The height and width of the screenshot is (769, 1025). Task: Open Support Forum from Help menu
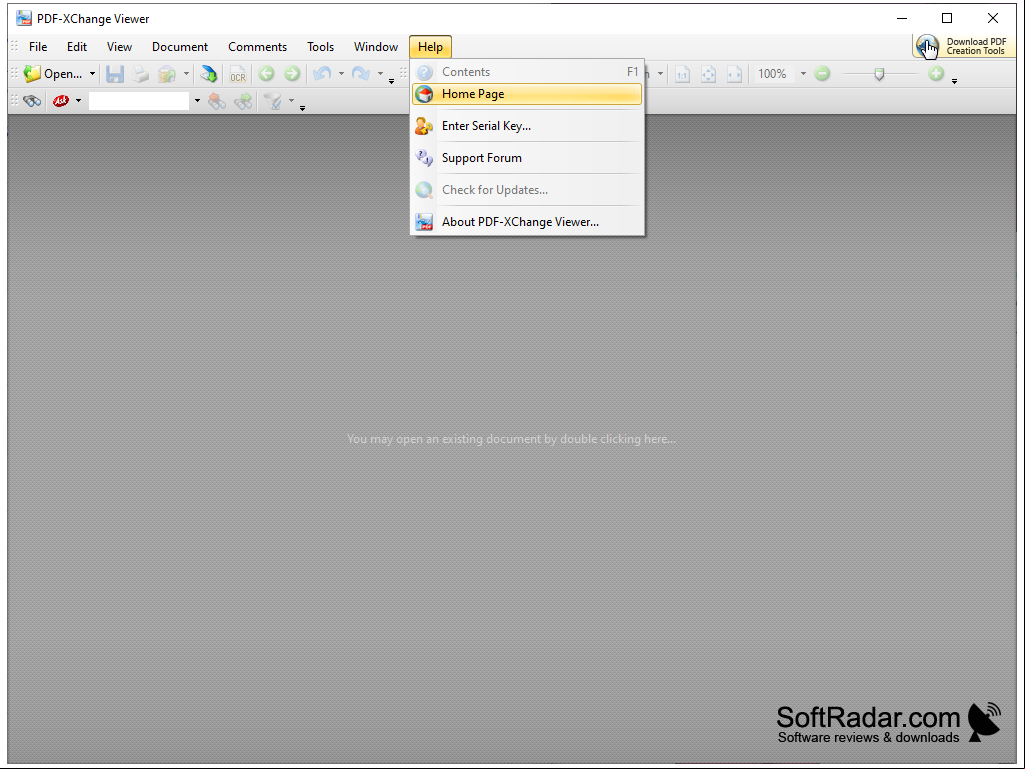[527, 158]
